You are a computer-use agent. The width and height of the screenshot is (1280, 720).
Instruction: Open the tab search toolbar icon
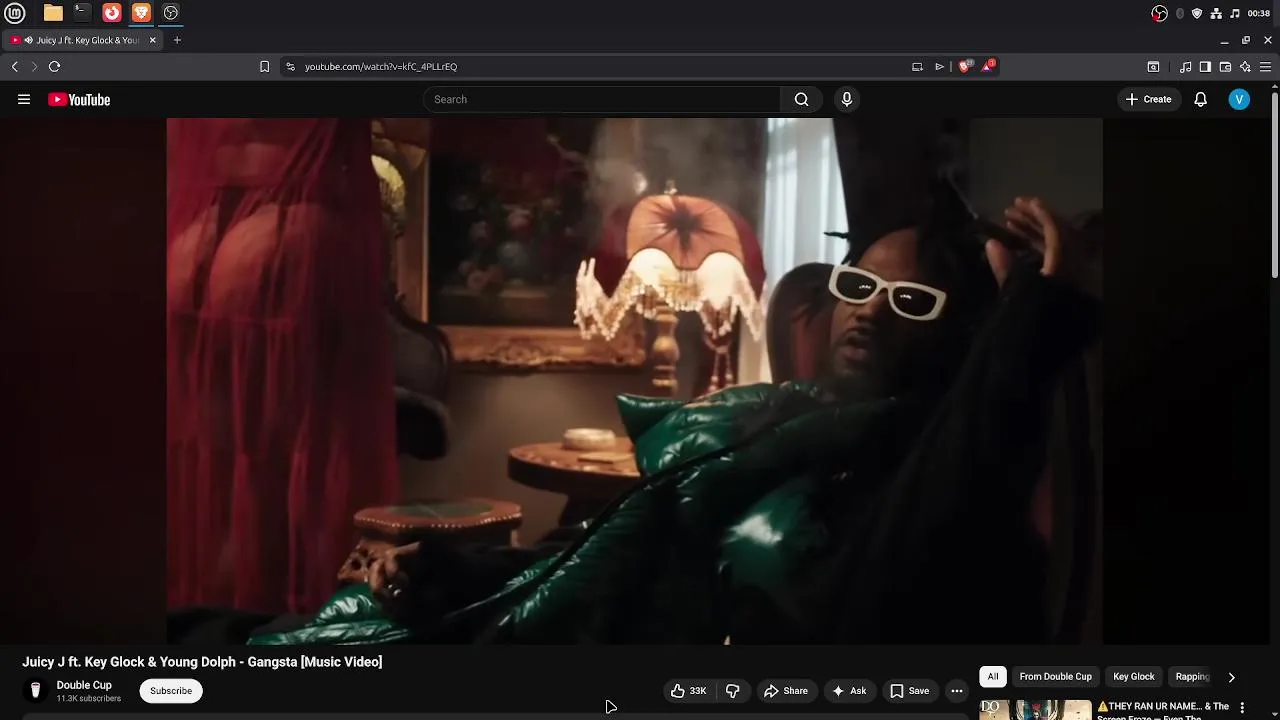click(x=1153, y=66)
